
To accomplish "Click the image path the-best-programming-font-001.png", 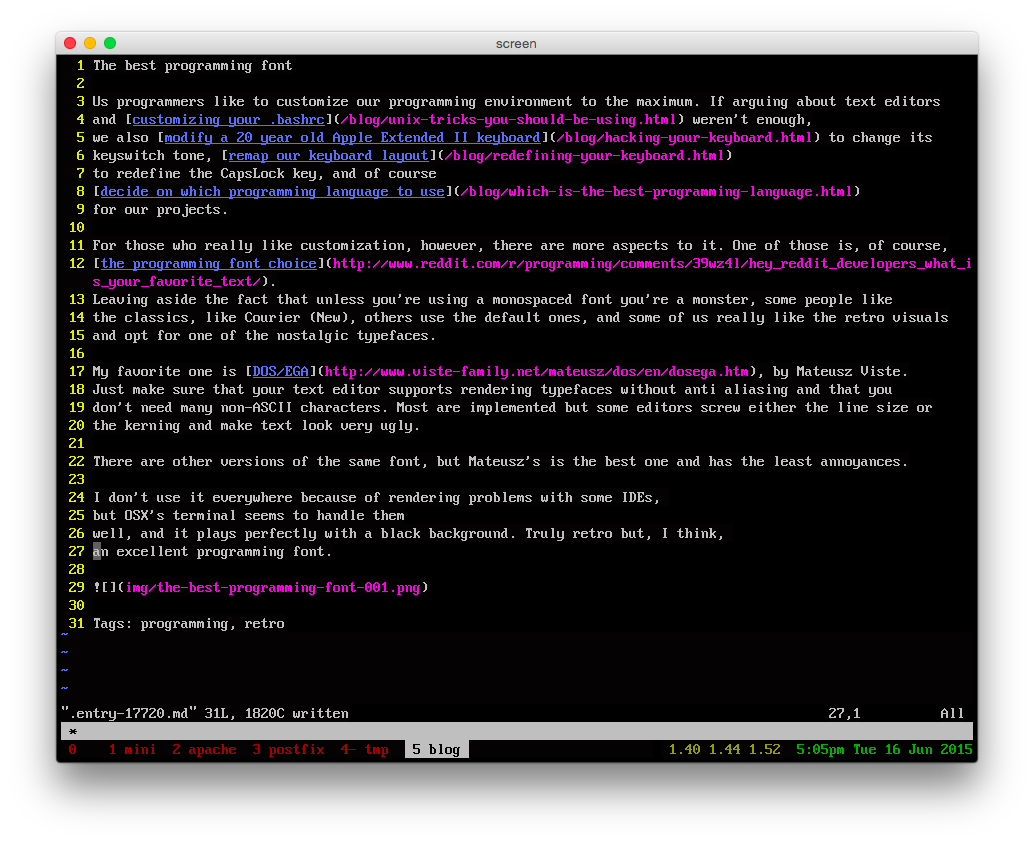I will pos(272,587).
